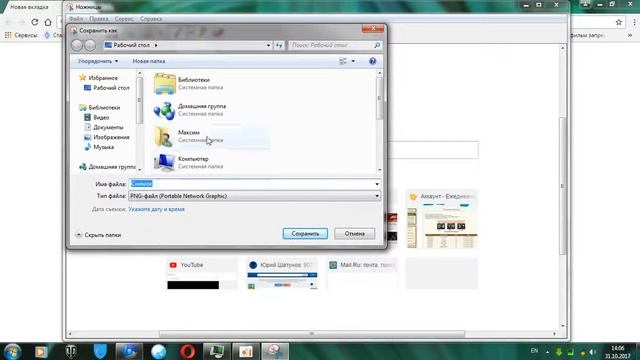Click the horizontal scrollbar in Ножницы window

[312, 334]
